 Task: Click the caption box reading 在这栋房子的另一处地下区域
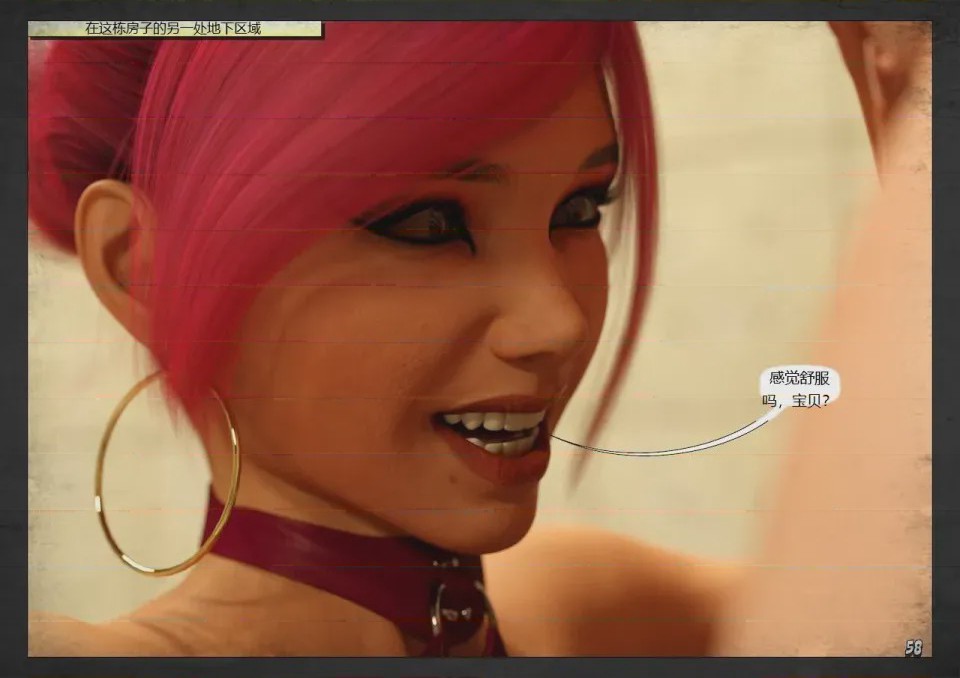pyautogui.click(x=176, y=29)
